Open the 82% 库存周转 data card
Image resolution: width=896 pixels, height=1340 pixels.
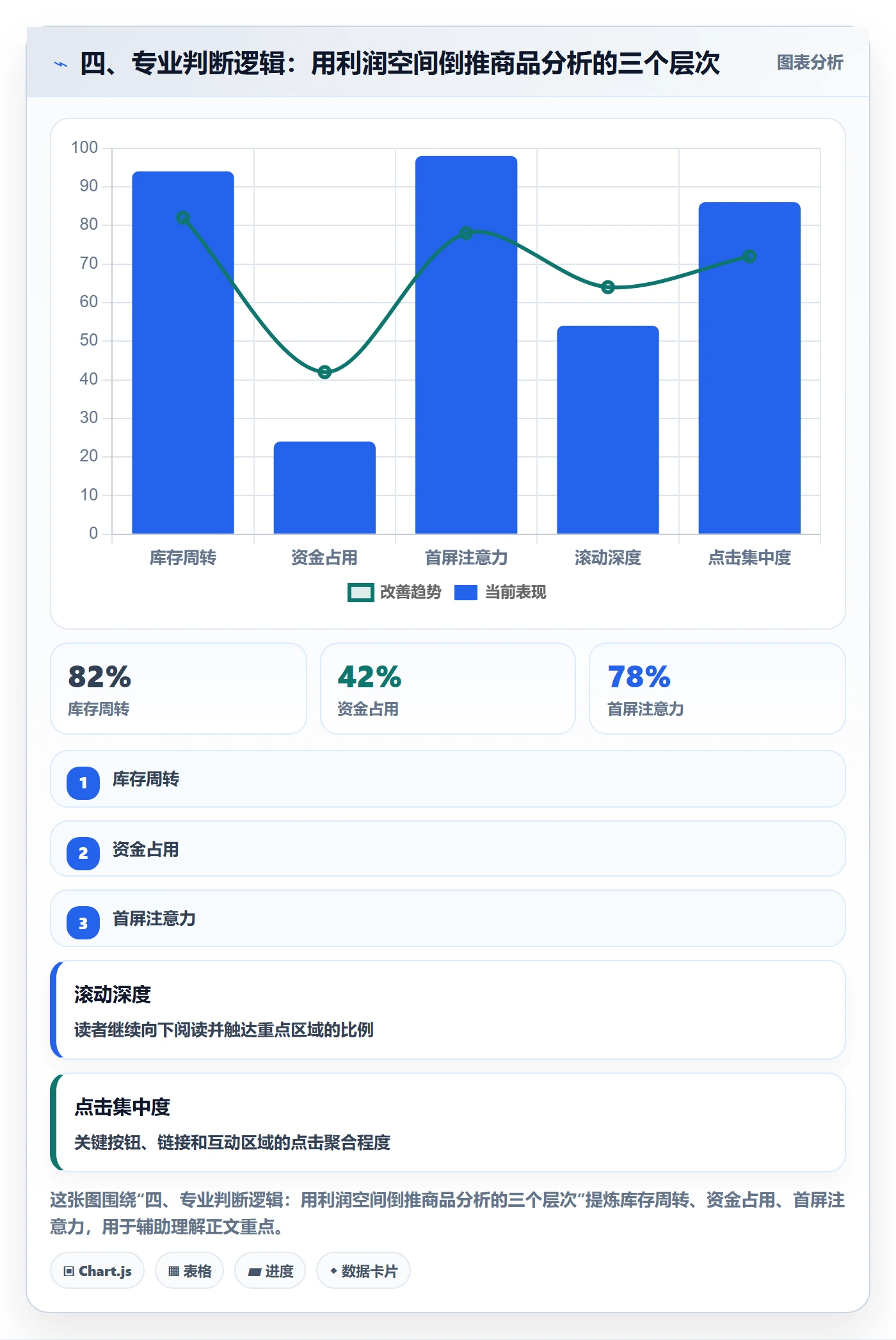179,689
